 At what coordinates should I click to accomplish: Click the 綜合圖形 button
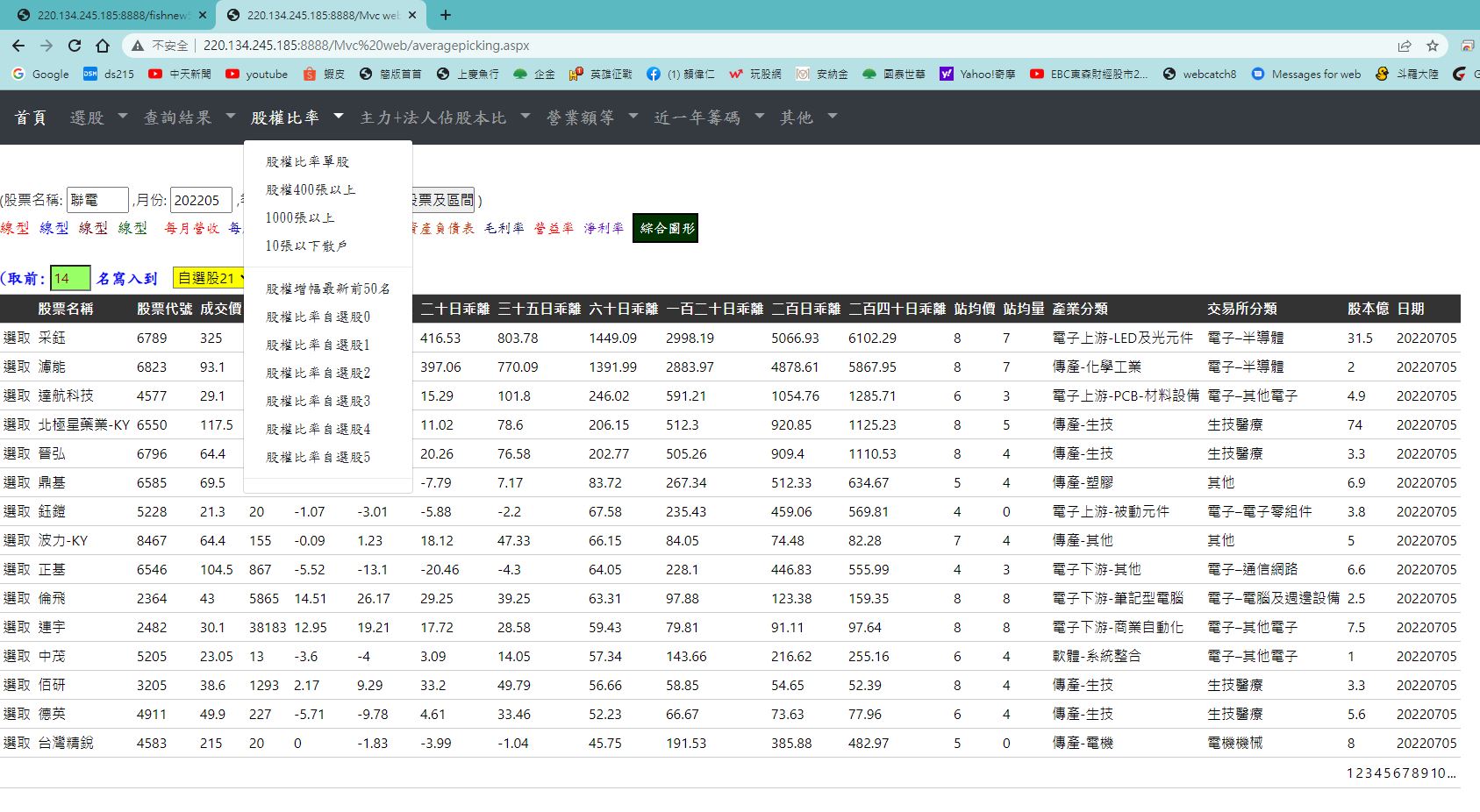[666, 228]
